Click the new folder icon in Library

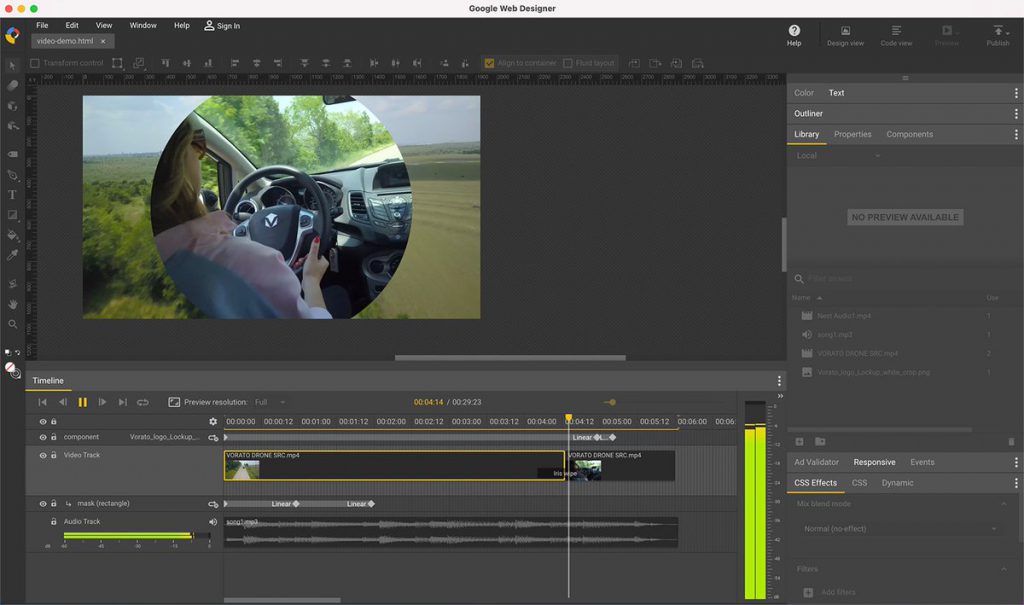click(820, 442)
